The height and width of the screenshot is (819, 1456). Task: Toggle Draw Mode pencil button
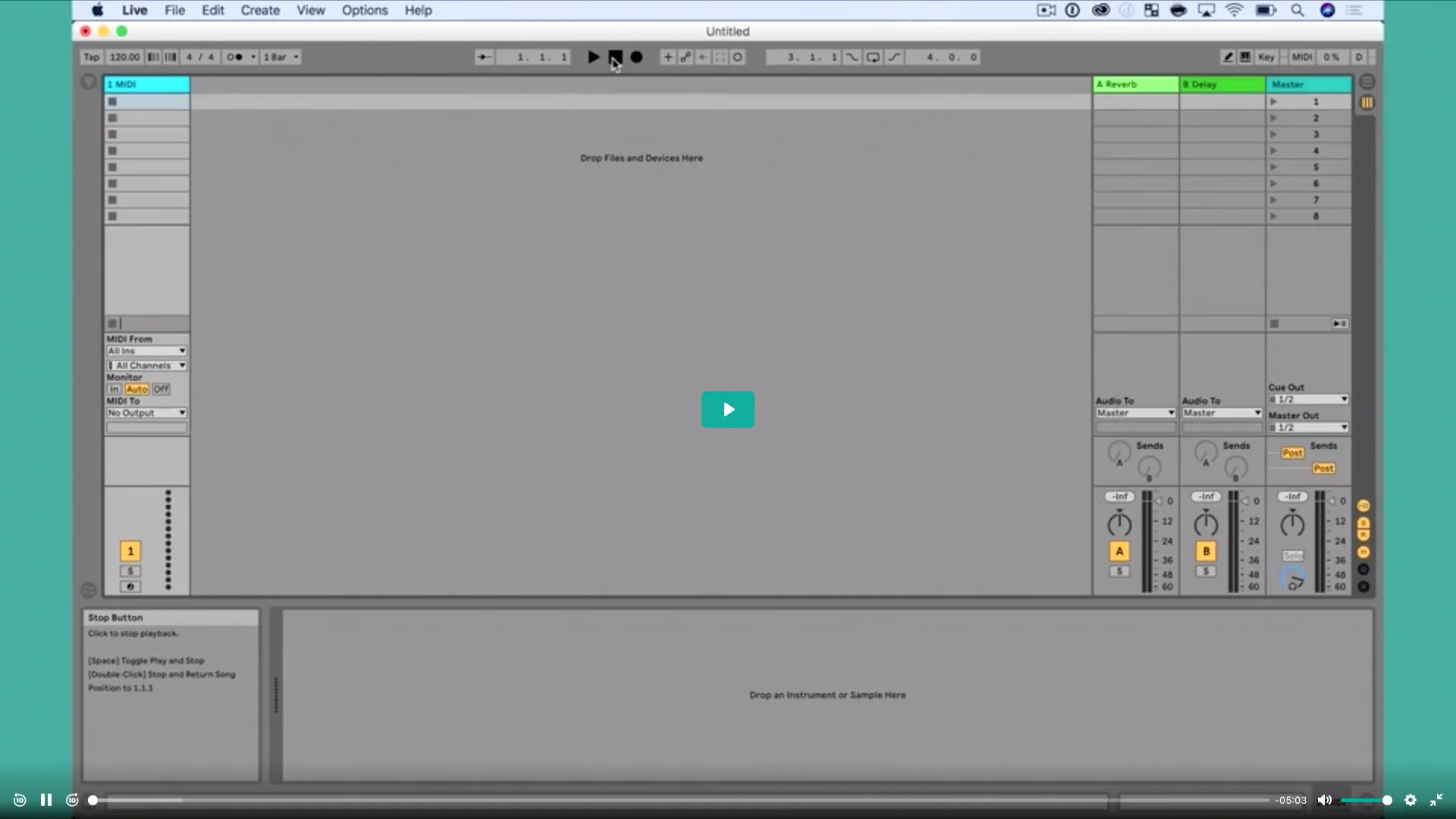tap(1228, 57)
